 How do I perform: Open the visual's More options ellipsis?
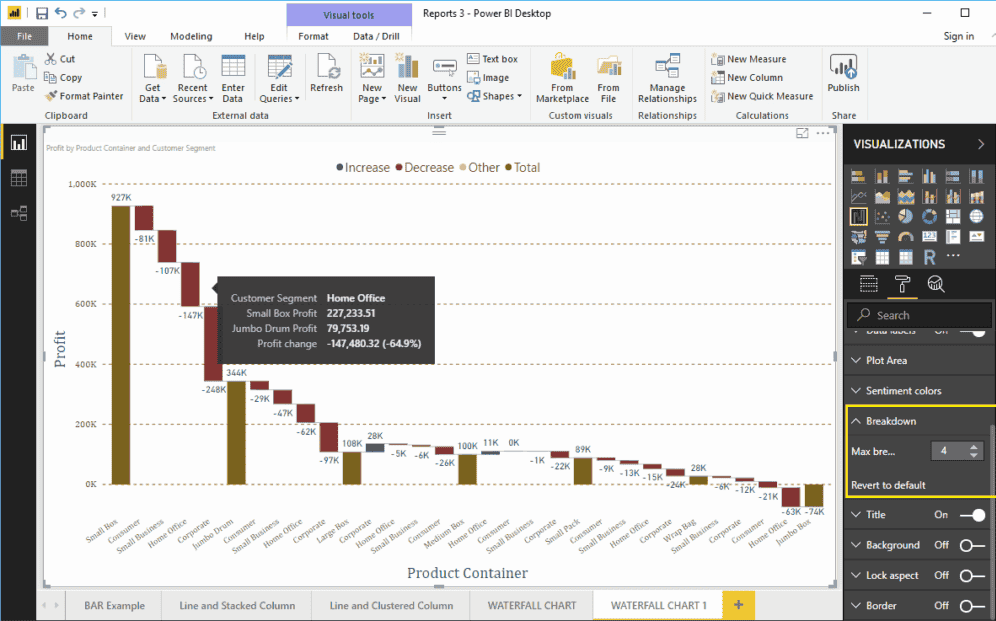[823, 133]
